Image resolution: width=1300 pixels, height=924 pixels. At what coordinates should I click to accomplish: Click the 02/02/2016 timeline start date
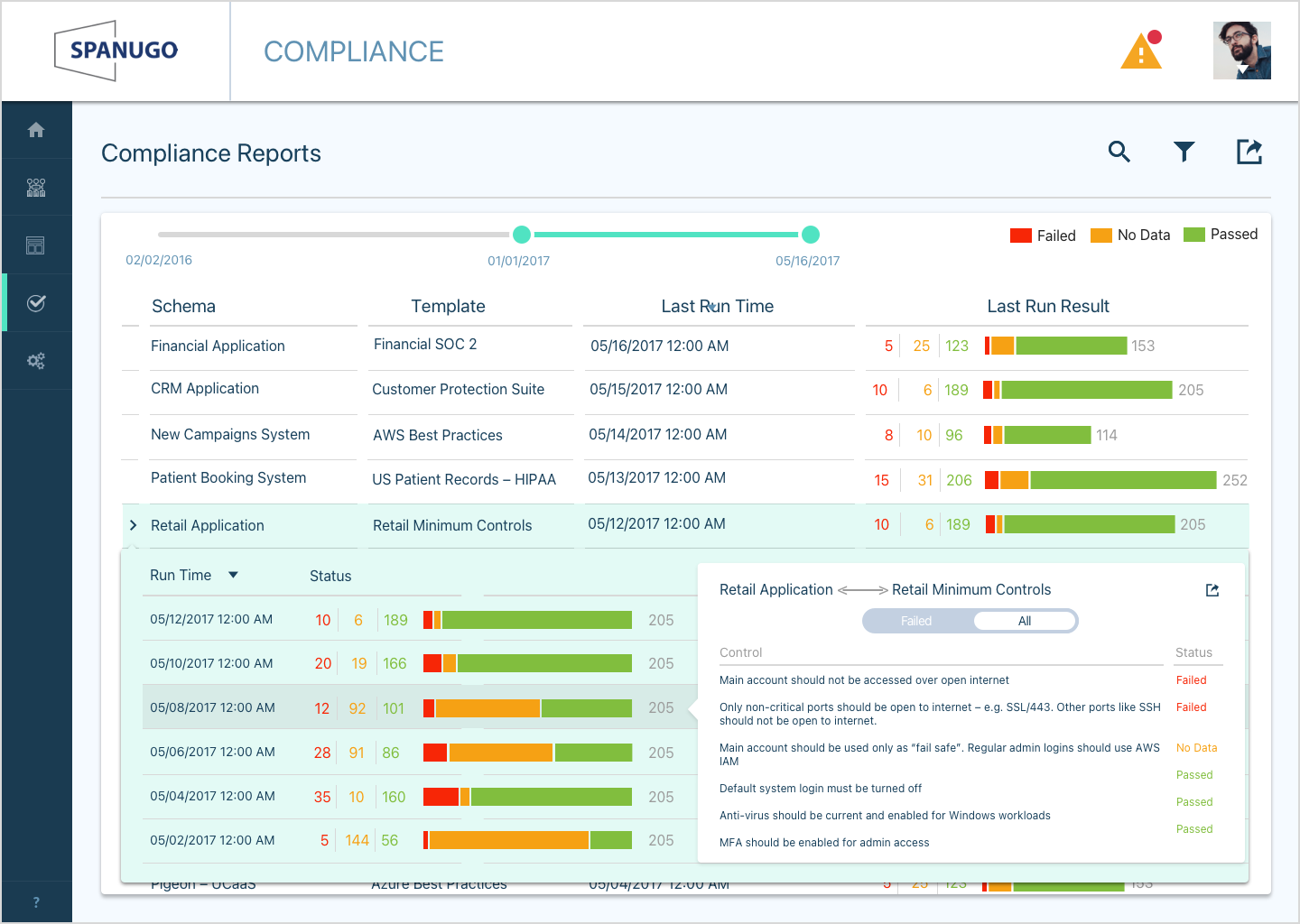tap(159, 260)
